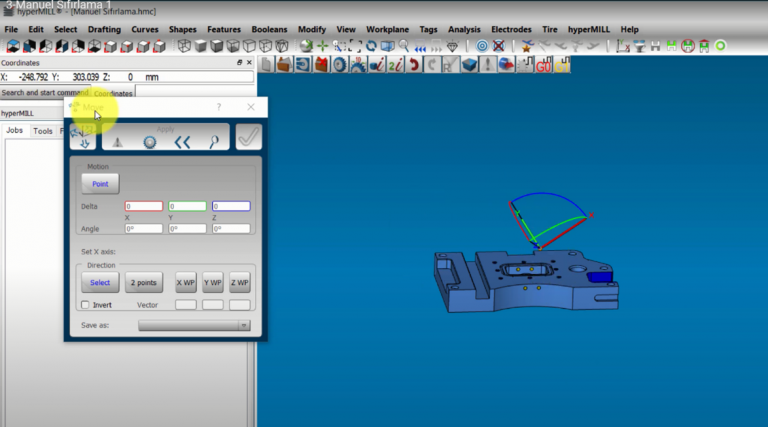Click the Point button under Motion
The image size is (768, 427).
point(100,184)
